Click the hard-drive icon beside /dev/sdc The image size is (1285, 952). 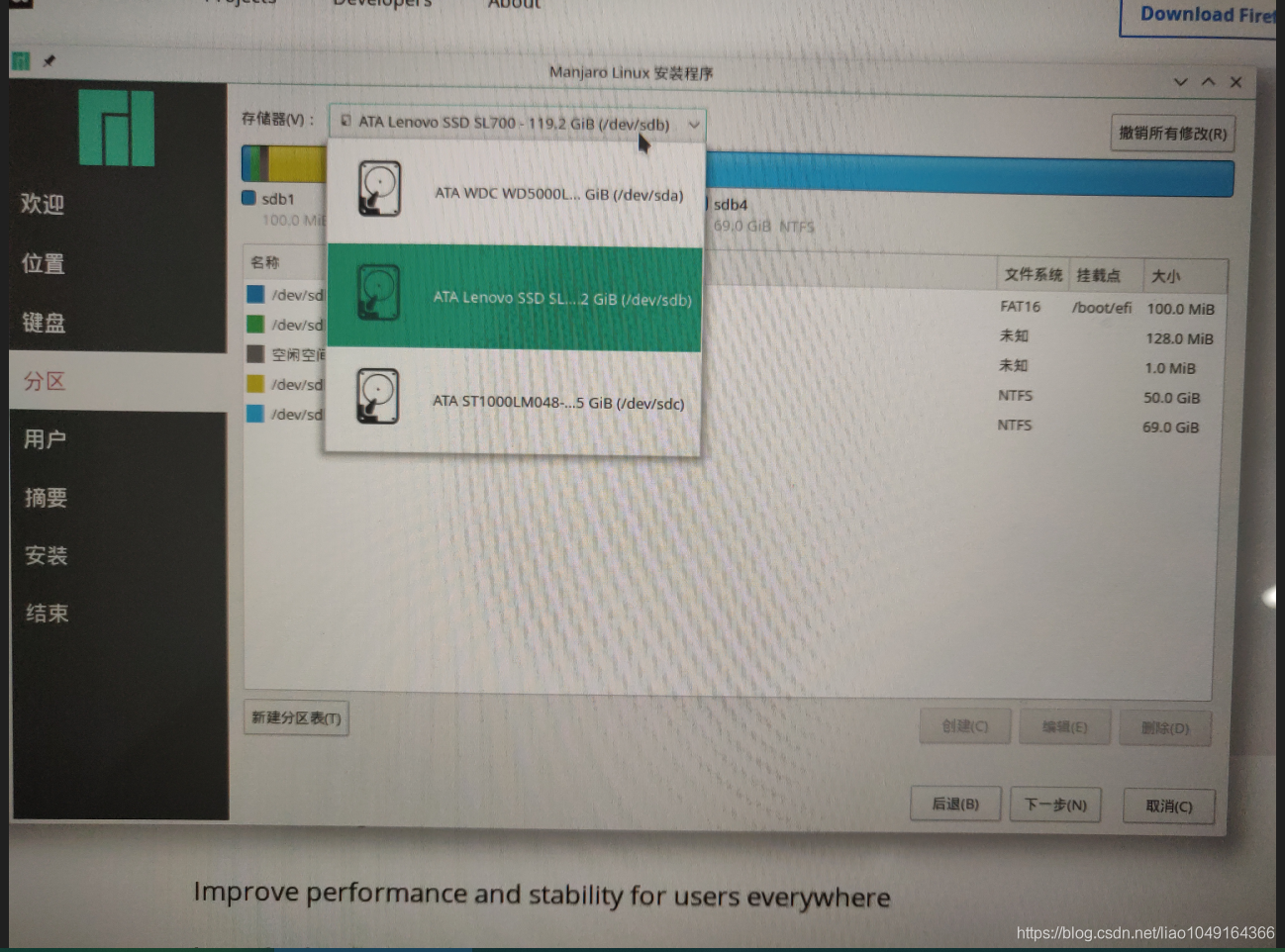click(377, 396)
